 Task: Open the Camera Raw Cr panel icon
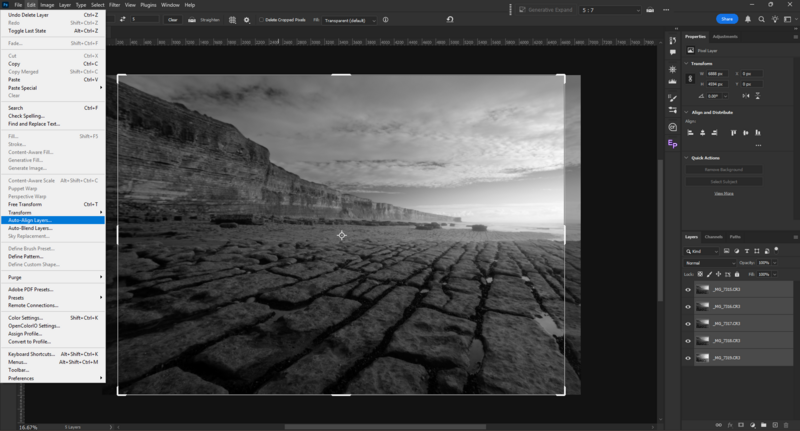pyautogui.click(x=672, y=127)
